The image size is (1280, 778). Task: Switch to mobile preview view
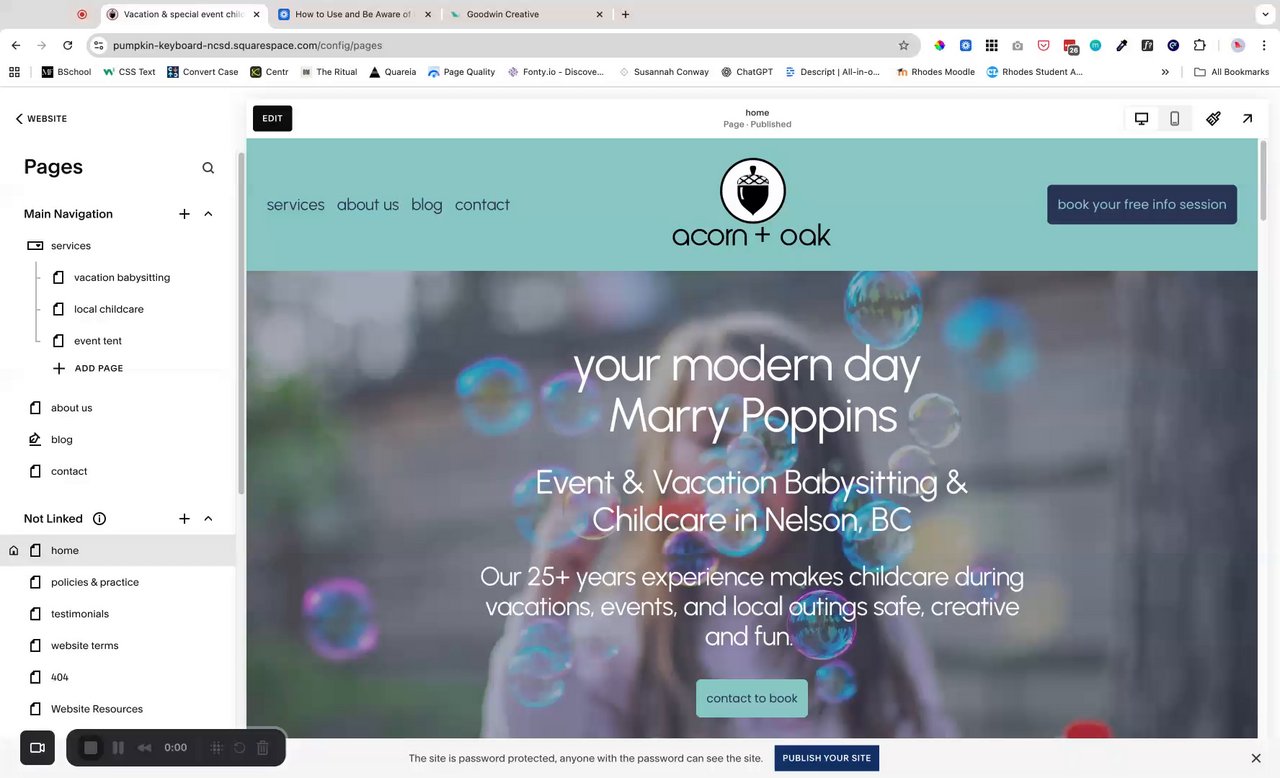click(x=1174, y=118)
